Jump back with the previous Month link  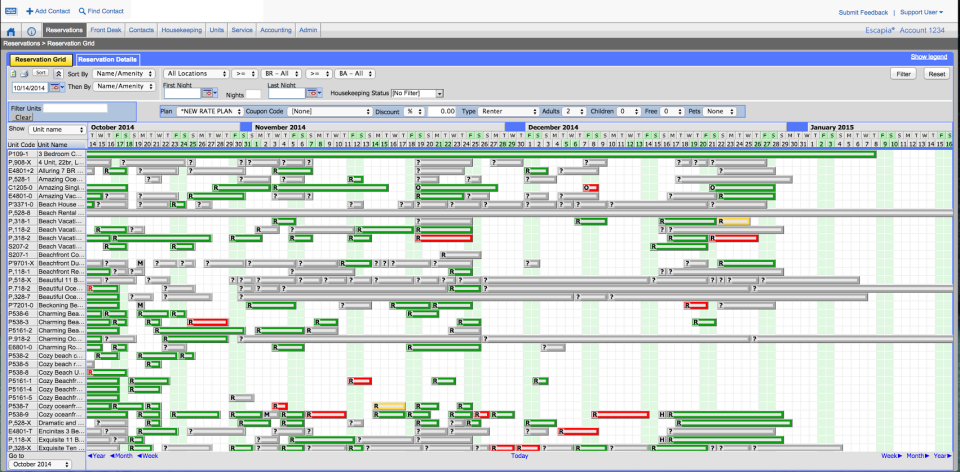(x=121, y=456)
